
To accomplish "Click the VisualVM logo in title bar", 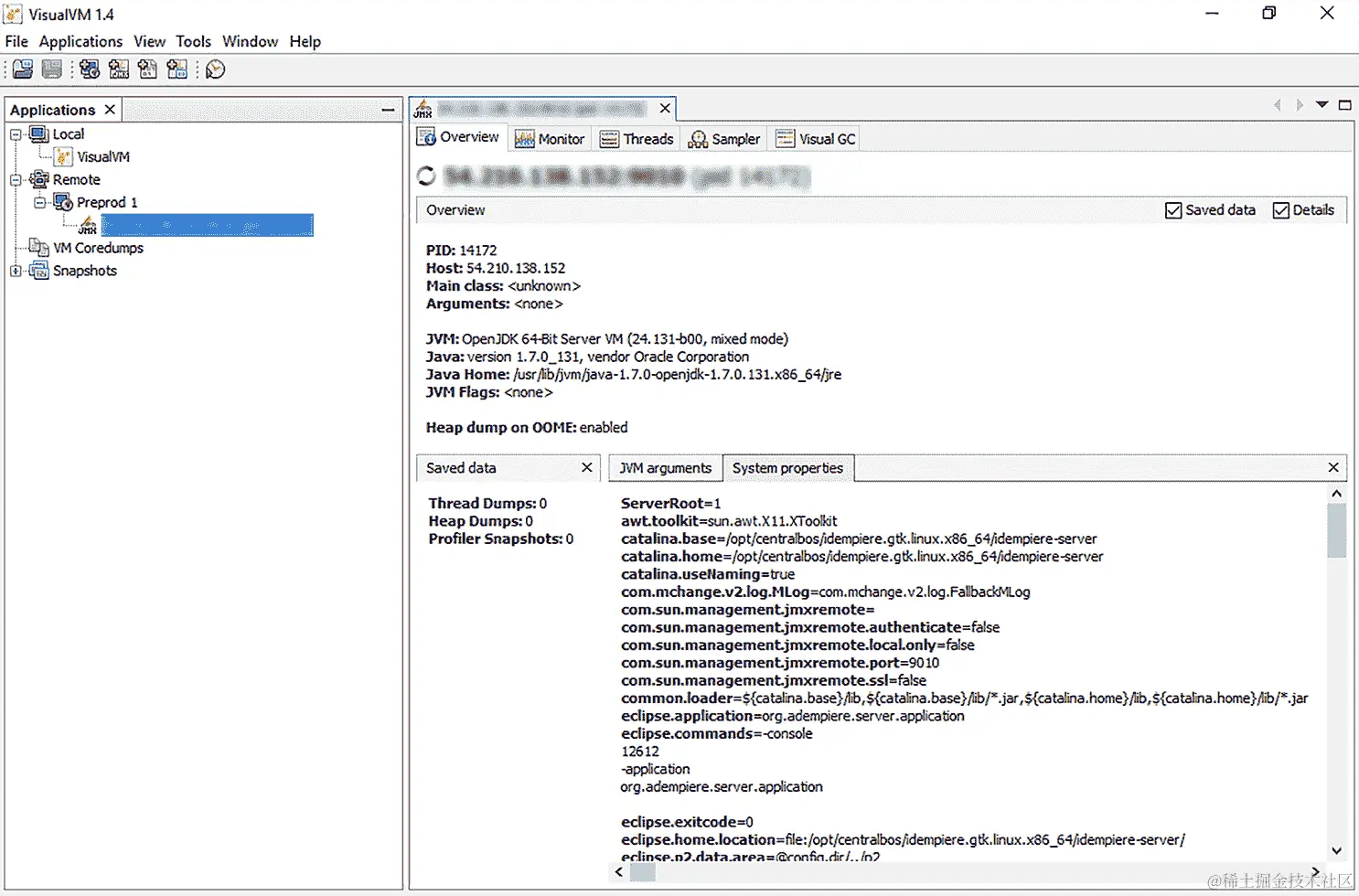I will 13,14.
